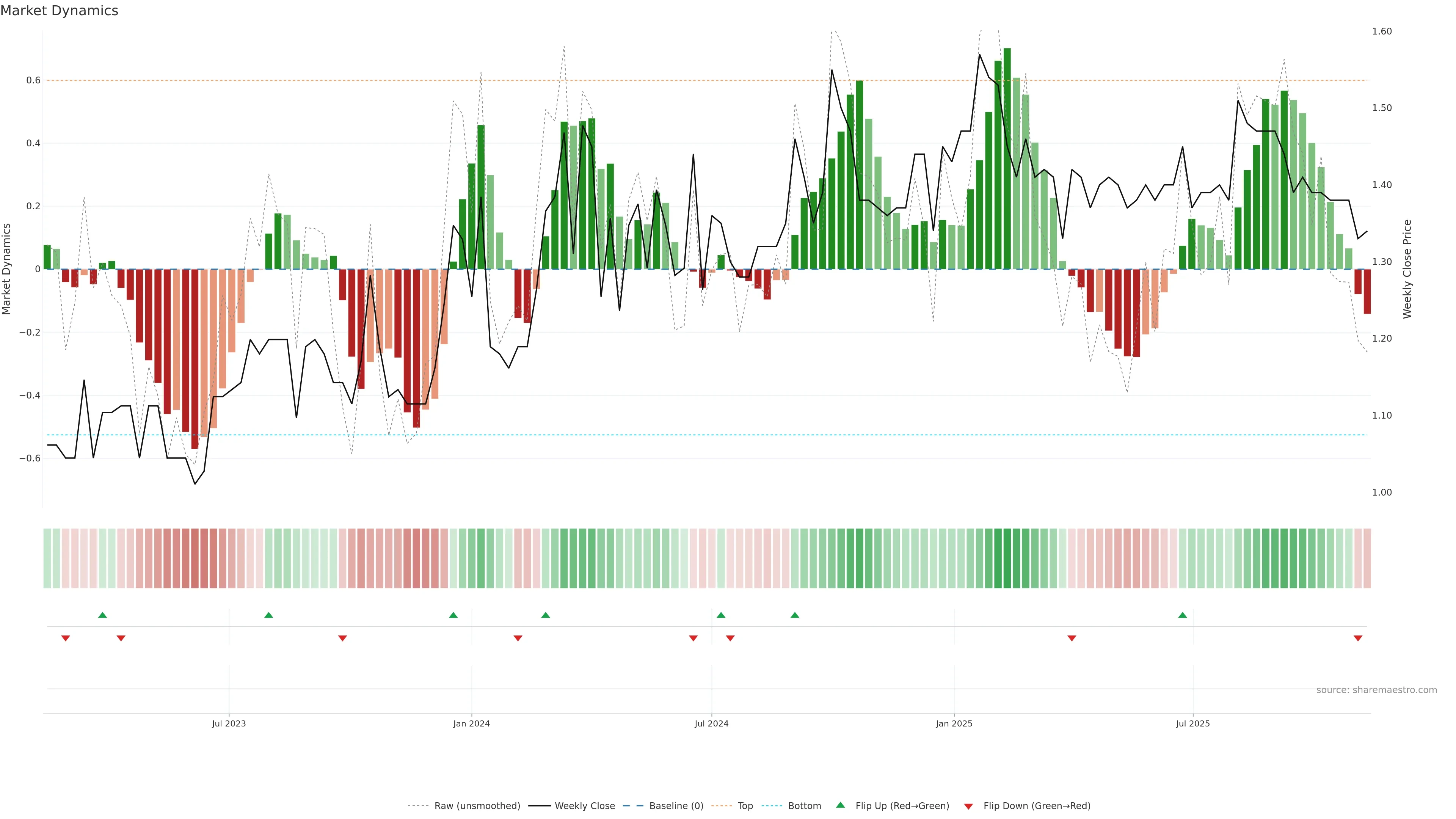The height and width of the screenshot is (819, 1456).
Task: Click the green flip-up marker just before Jul 2025
Action: point(1183,615)
